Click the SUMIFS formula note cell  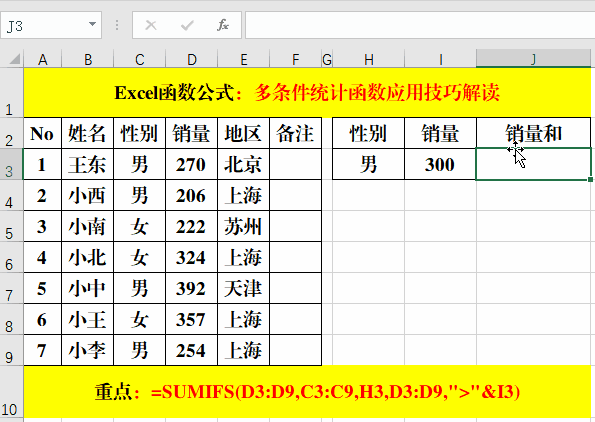pyautogui.click(x=307, y=392)
